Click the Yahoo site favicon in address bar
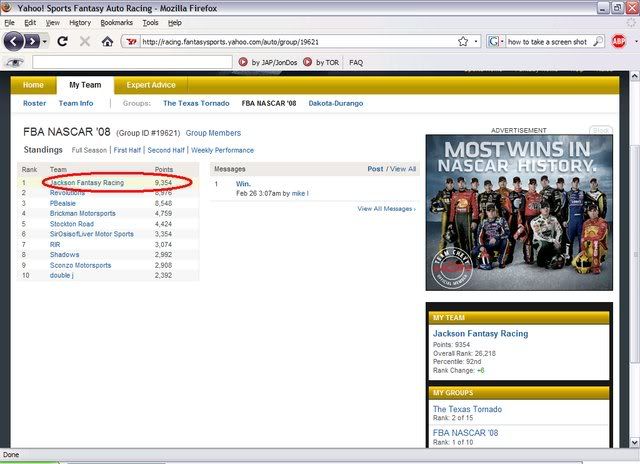Viewport: 640px width, 464px height. pos(131,42)
